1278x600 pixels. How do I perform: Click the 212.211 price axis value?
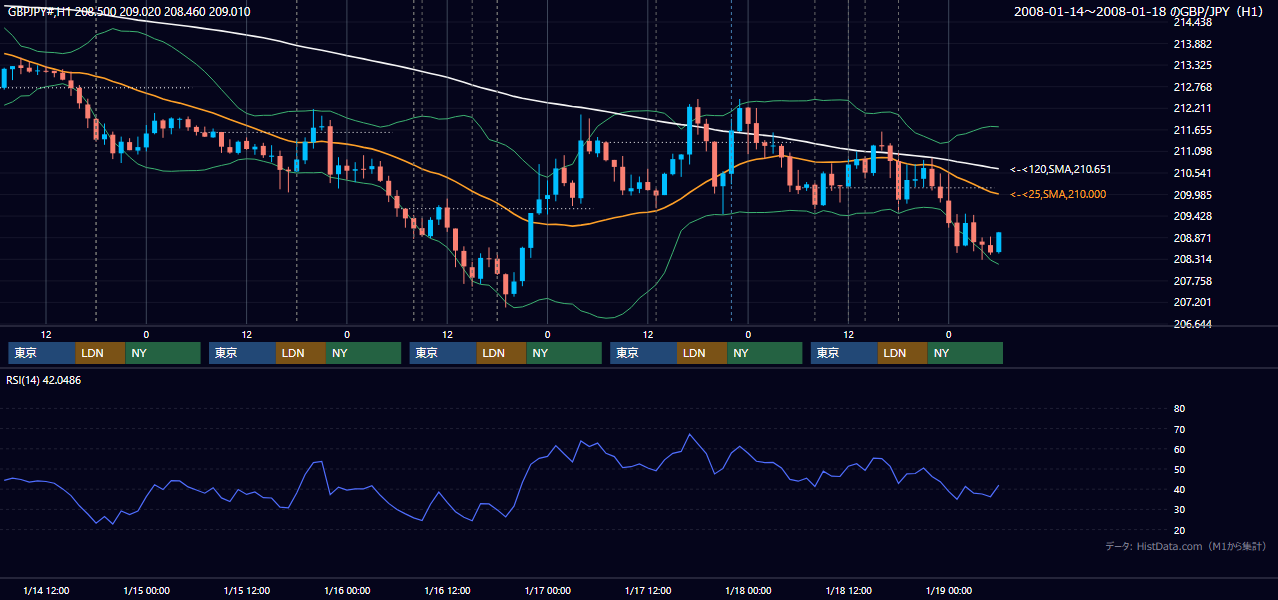pos(1192,108)
